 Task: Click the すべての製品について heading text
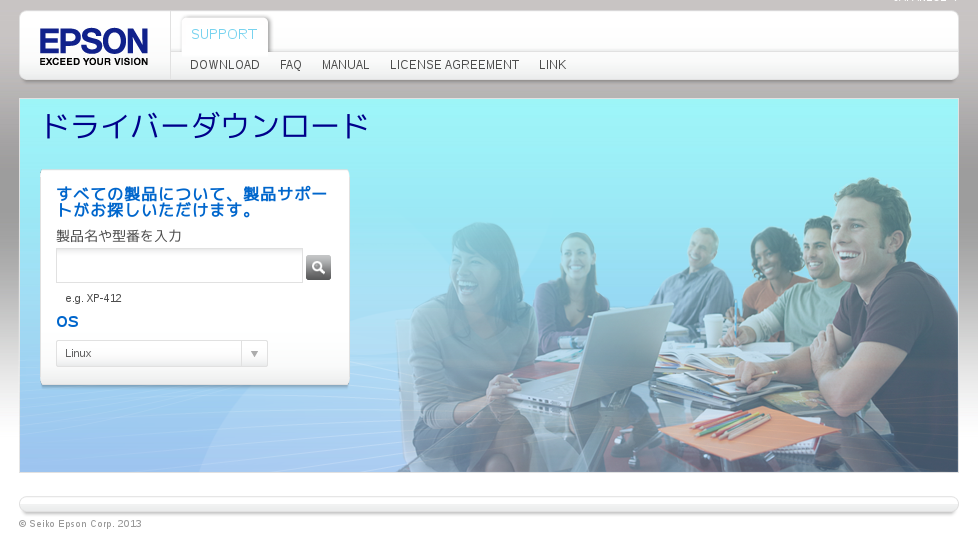coord(191,202)
